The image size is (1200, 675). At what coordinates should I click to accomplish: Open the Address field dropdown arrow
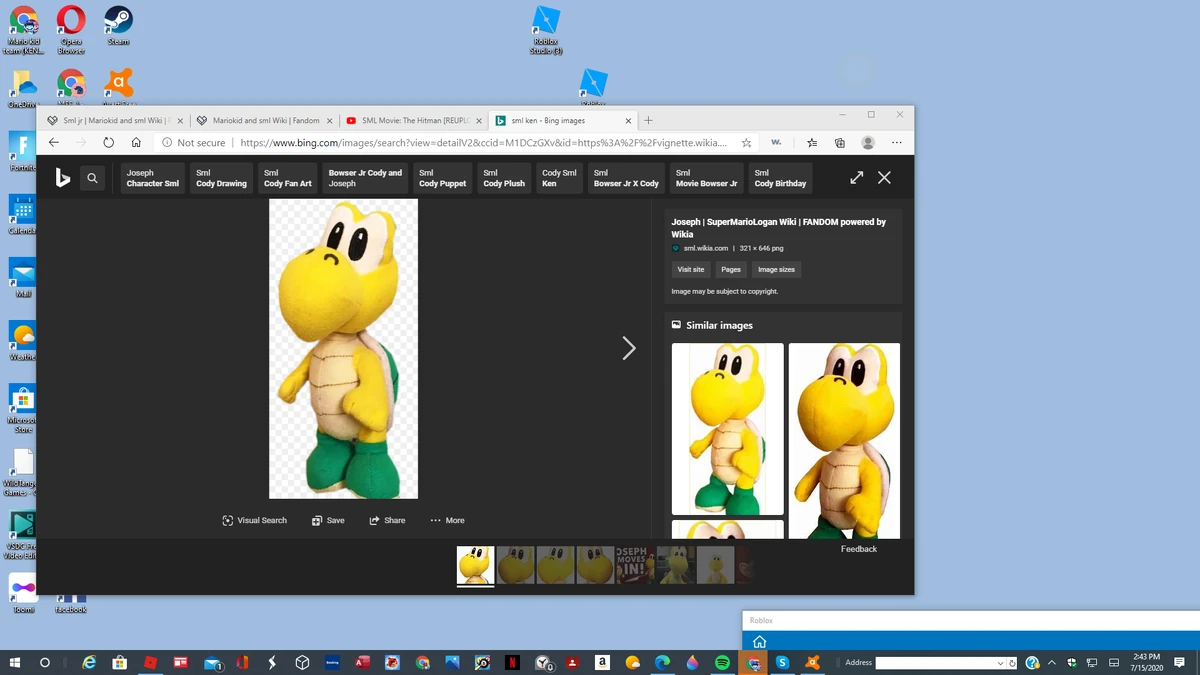pyautogui.click(x=1003, y=662)
